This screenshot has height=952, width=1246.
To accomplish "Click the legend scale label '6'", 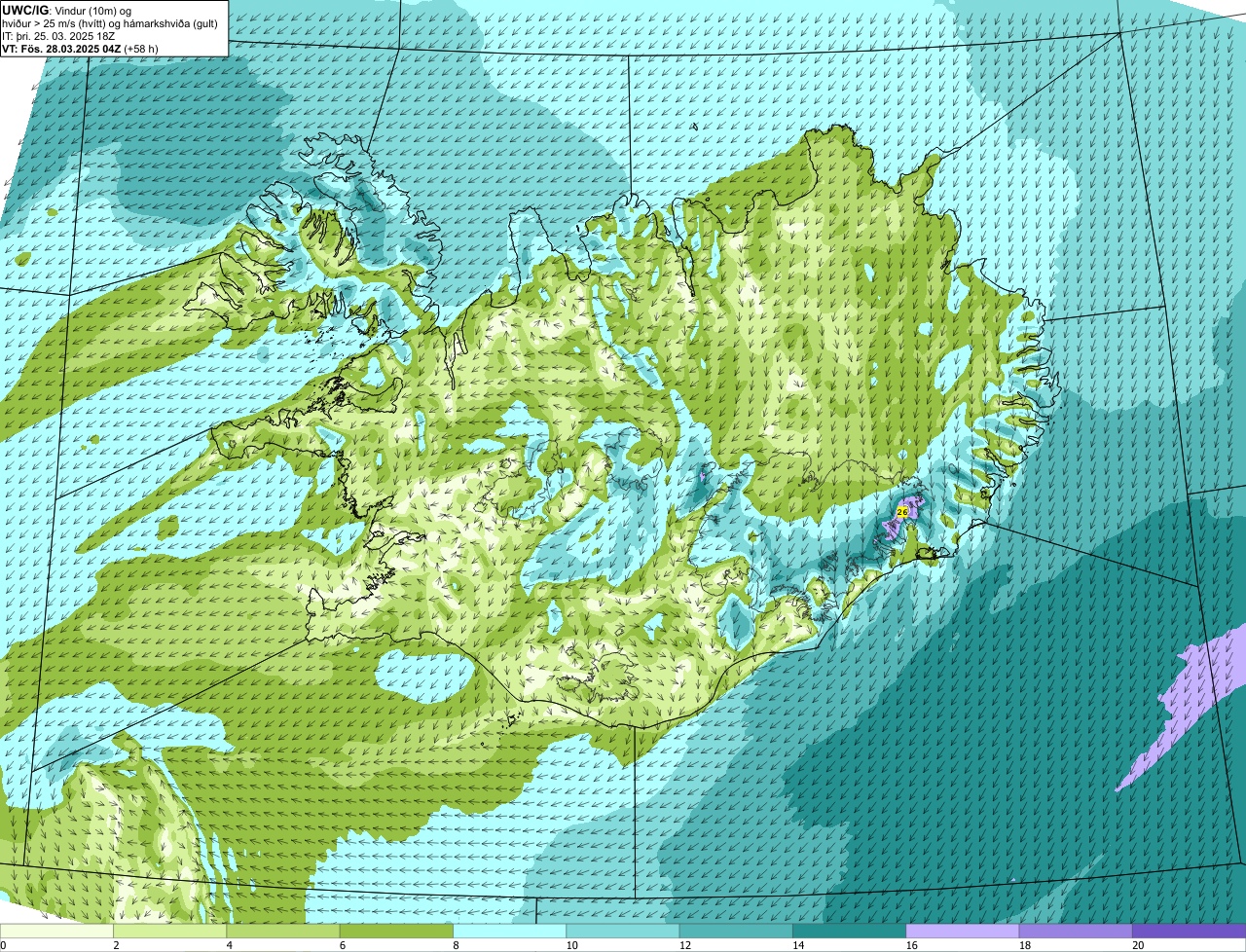I will click(x=342, y=945).
